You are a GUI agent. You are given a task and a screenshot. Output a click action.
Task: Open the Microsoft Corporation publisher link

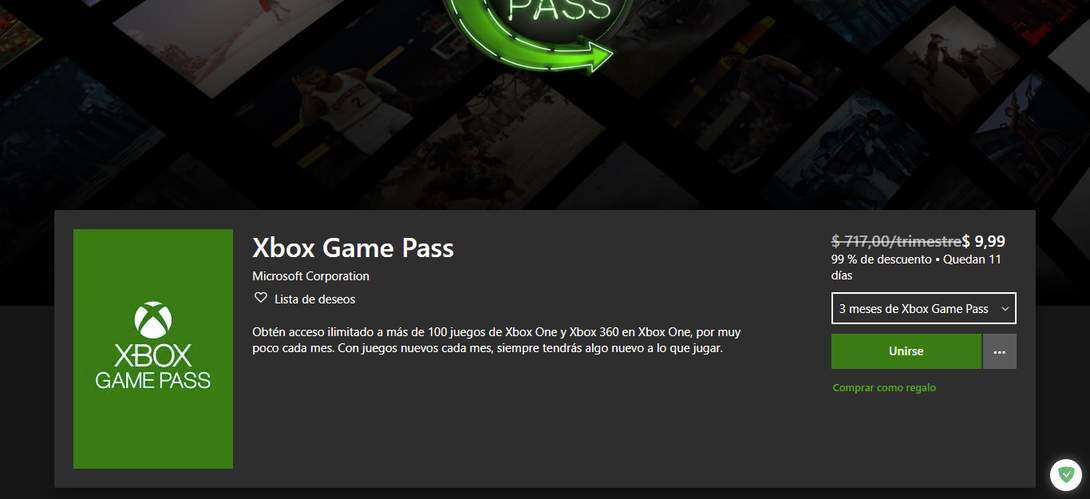311,276
